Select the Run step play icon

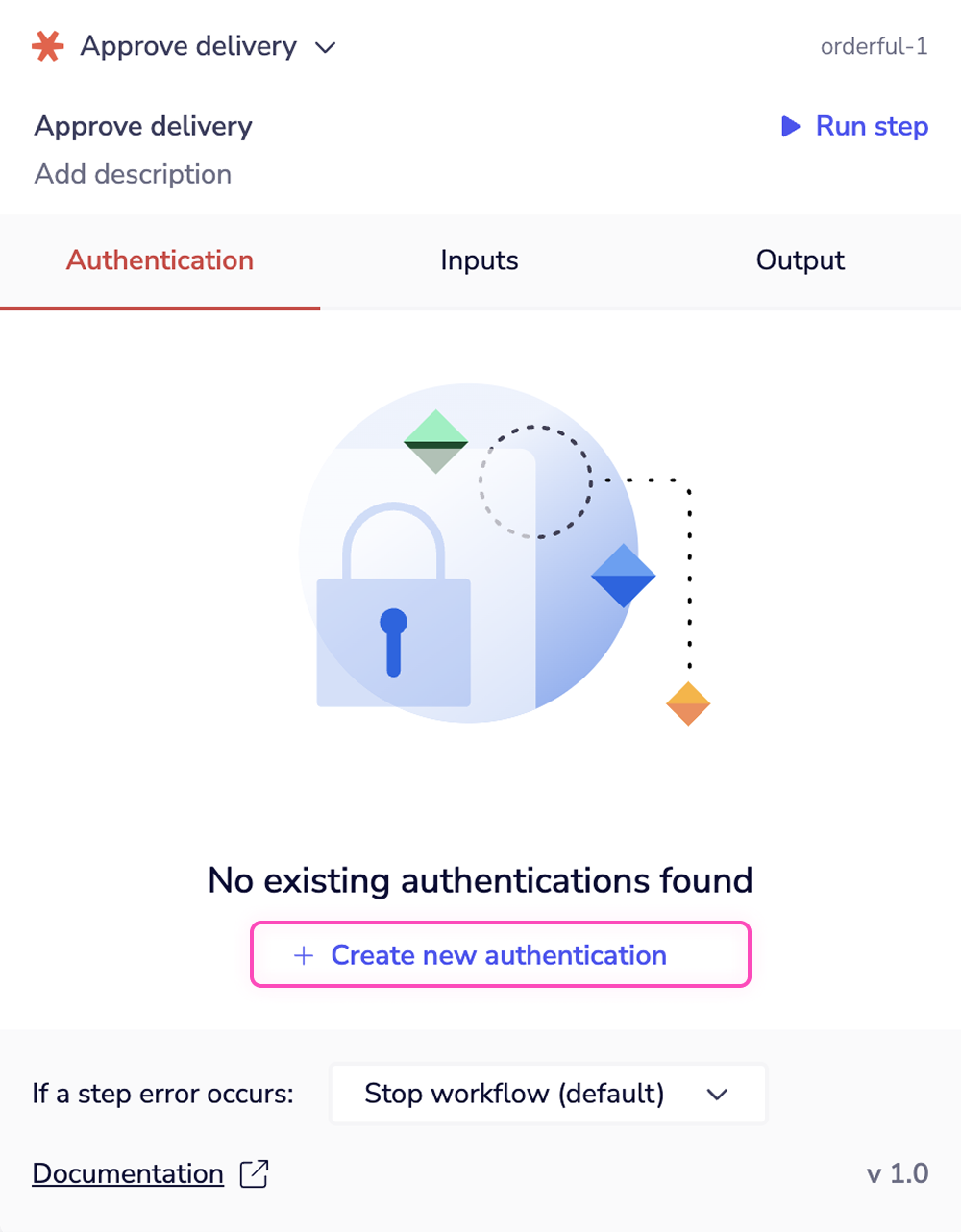coord(791,126)
